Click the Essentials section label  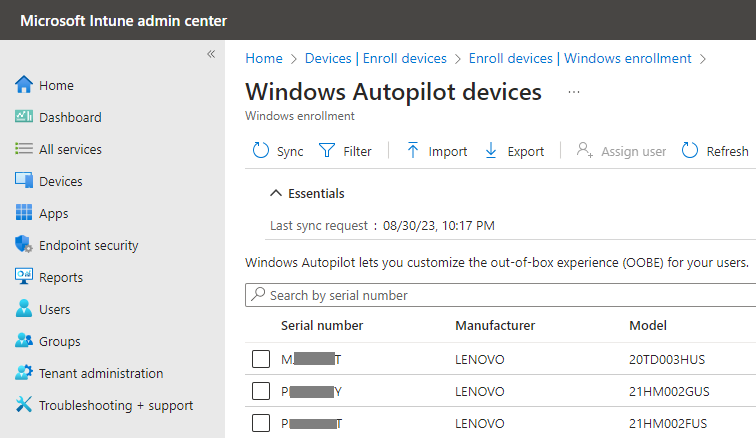point(316,193)
